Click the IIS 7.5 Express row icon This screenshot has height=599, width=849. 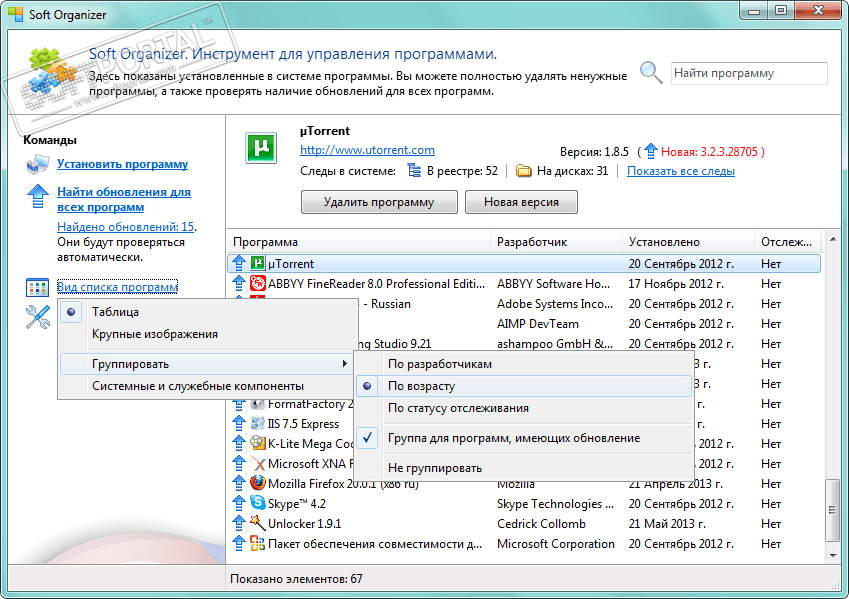(x=258, y=424)
